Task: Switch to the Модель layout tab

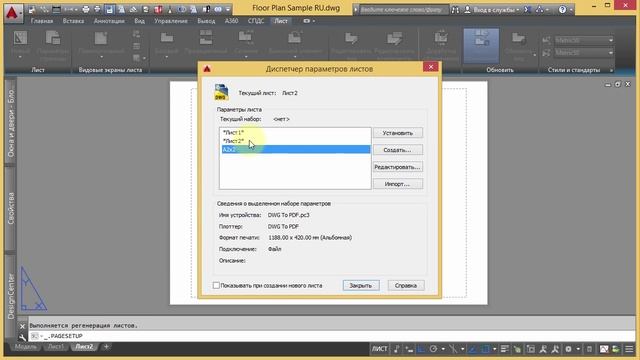Action: pos(25,347)
